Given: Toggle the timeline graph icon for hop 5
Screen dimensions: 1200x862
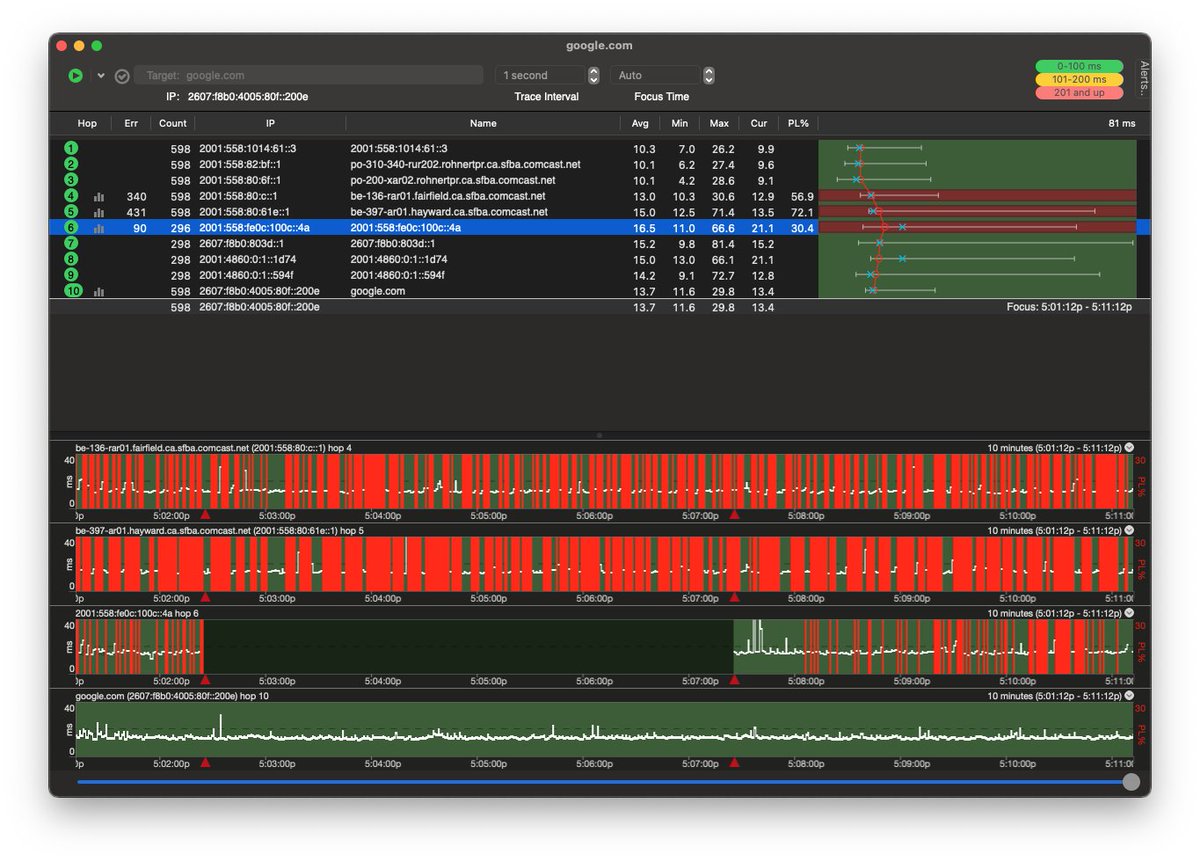Looking at the screenshot, I should [x=99, y=213].
